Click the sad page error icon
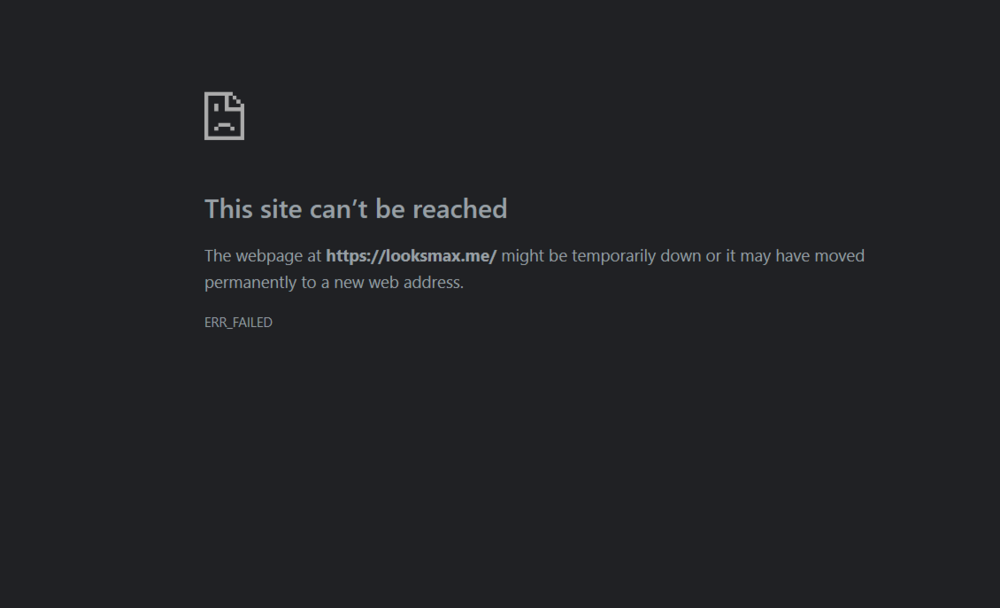This screenshot has height=608, width=1000. 224,116
